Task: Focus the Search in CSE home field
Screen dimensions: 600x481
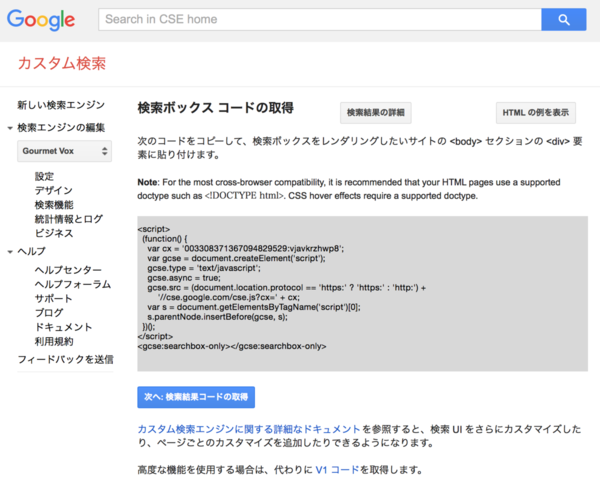Action: tap(320, 20)
